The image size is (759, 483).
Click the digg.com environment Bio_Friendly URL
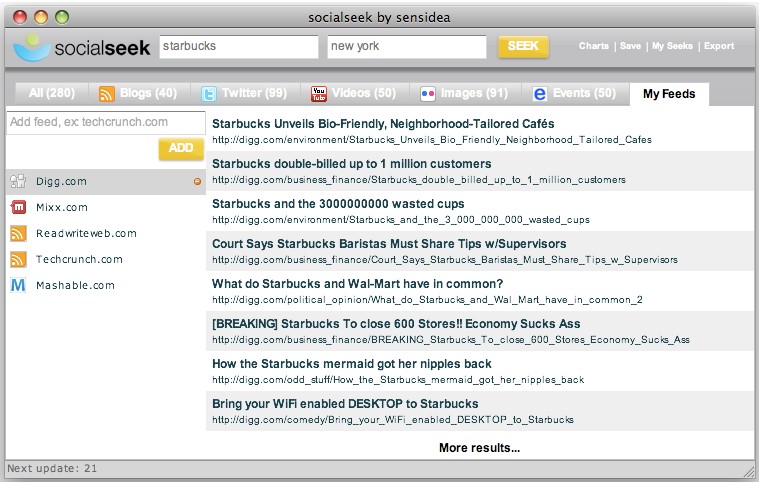point(432,140)
